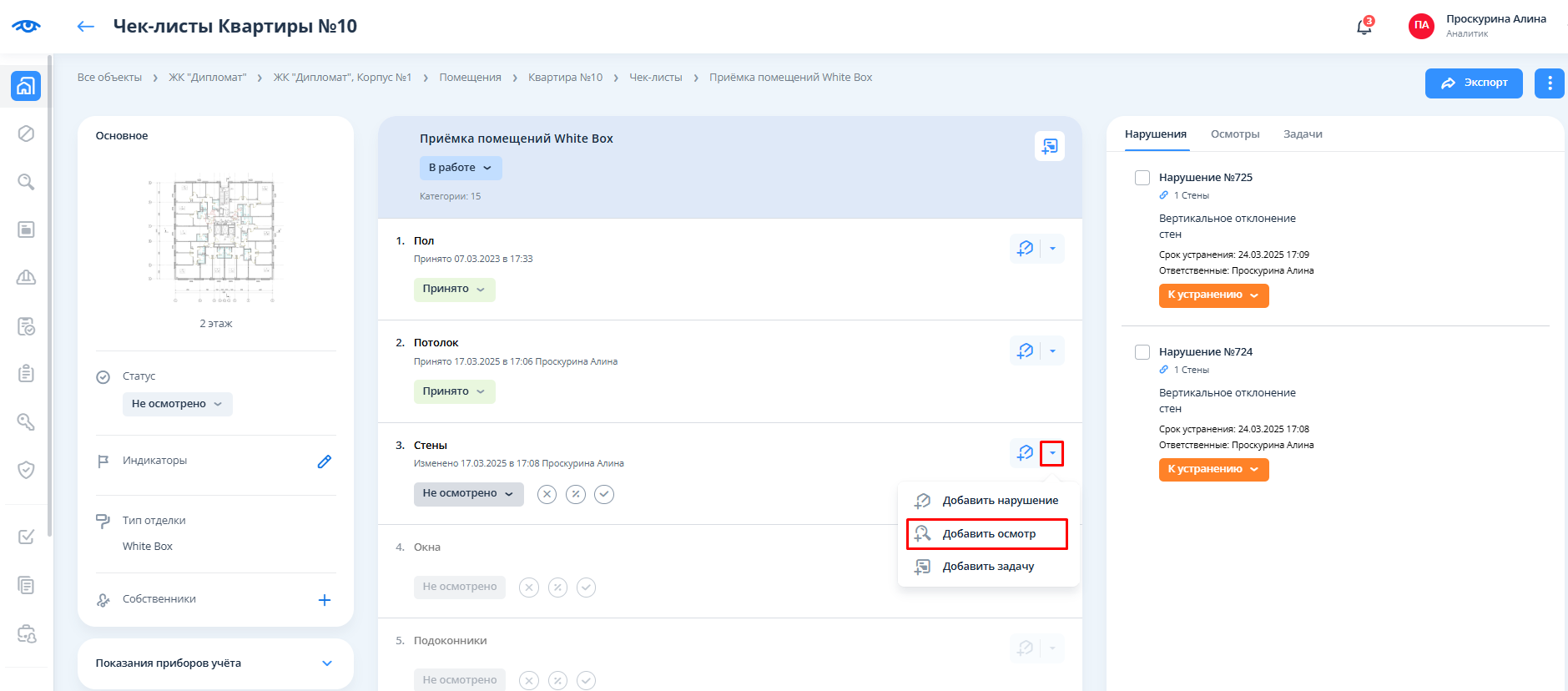Tick checkbox for Нарушение №724
The height and width of the screenshot is (691, 1568).
(x=1142, y=352)
